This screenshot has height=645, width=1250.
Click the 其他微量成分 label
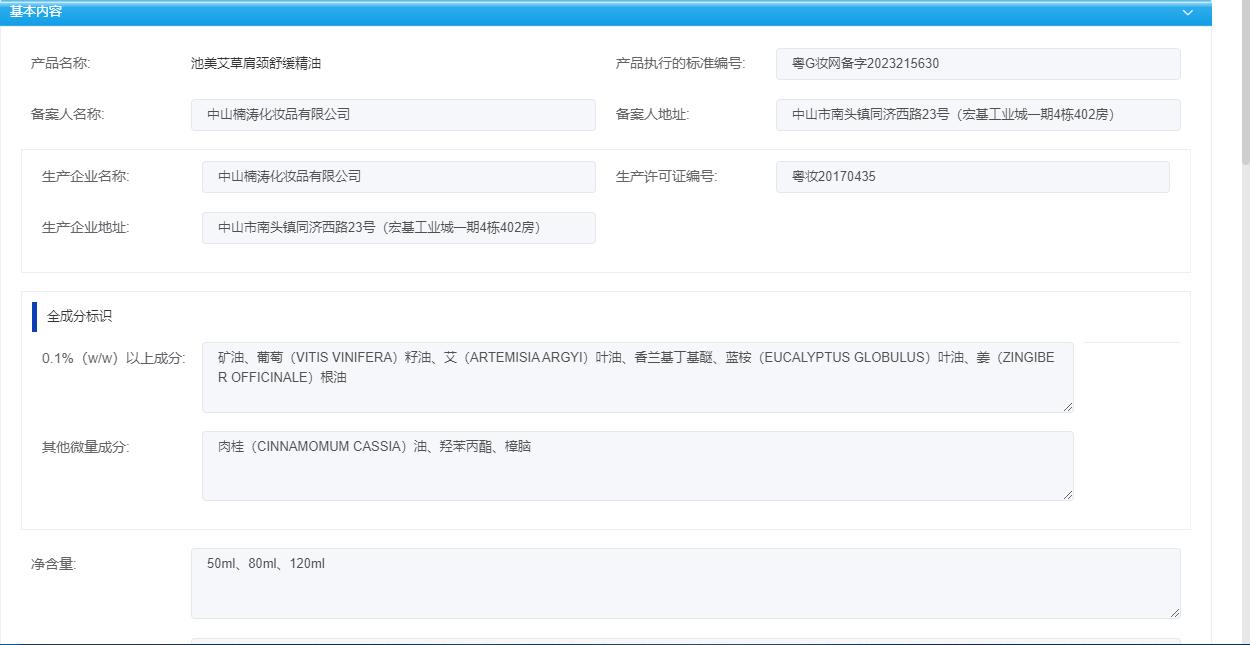click(85, 447)
